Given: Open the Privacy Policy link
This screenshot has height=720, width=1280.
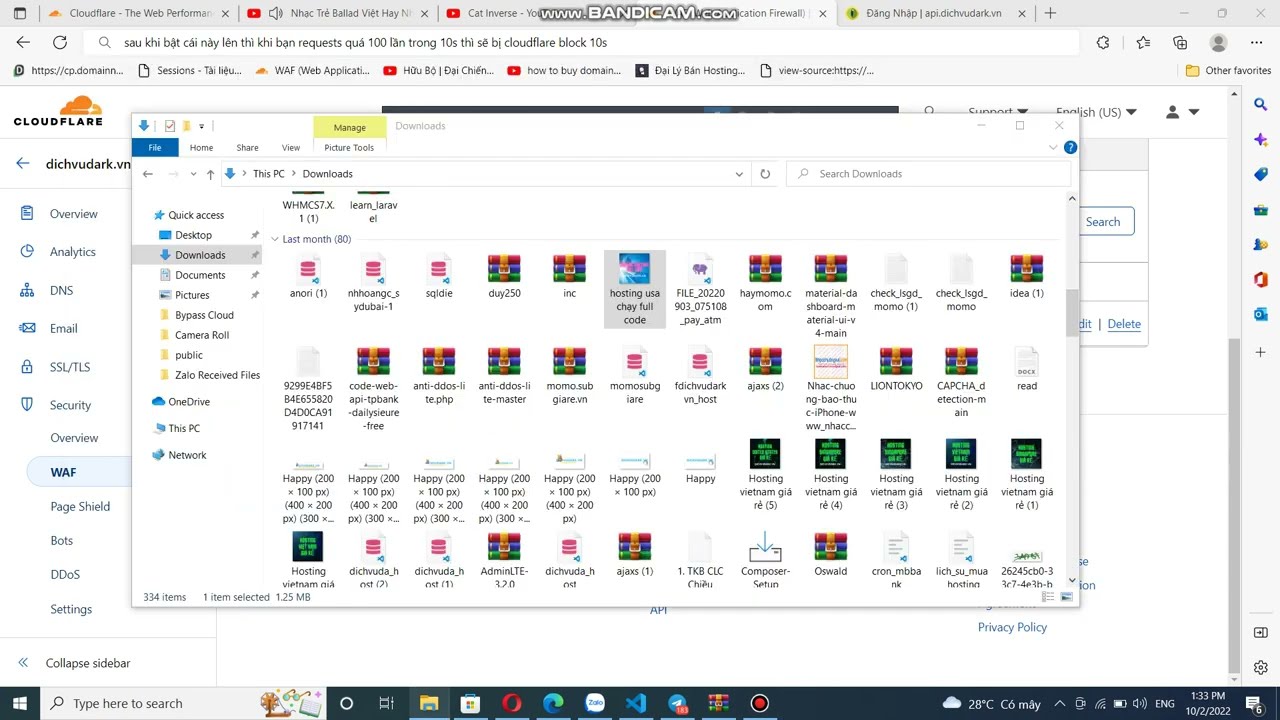Looking at the screenshot, I should click(x=1012, y=627).
